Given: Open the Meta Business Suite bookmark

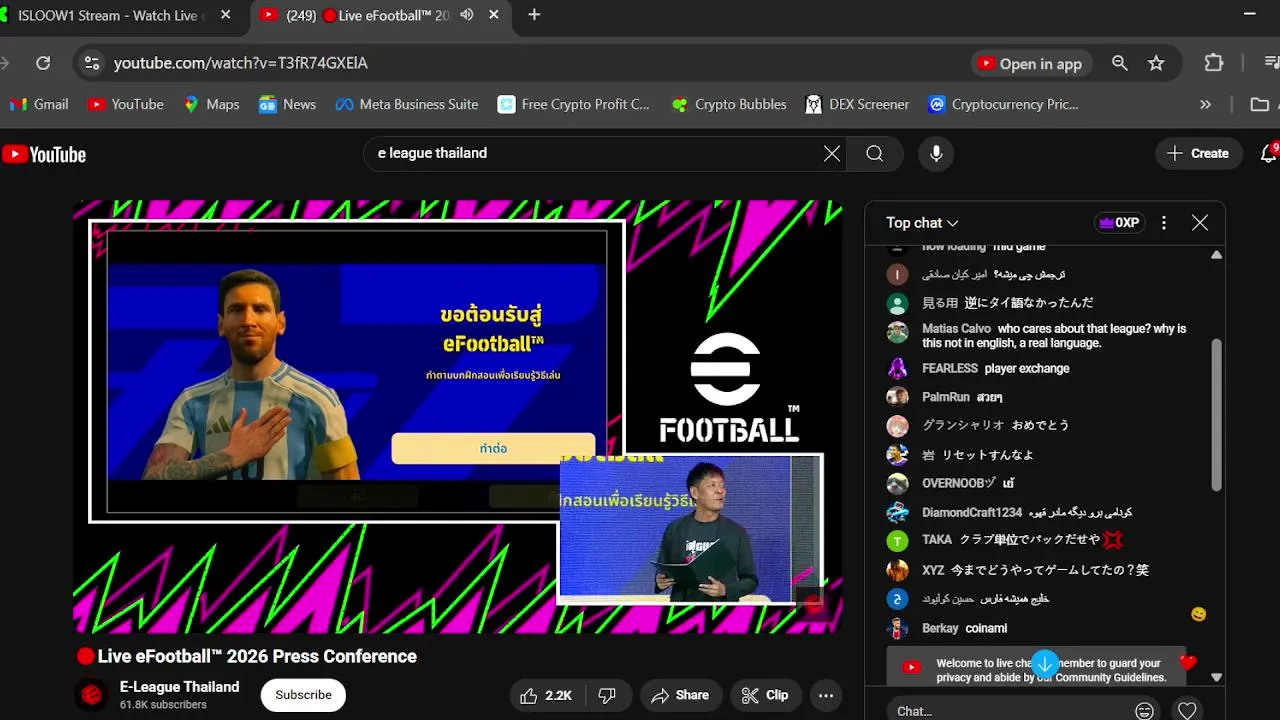Looking at the screenshot, I should tap(406, 104).
